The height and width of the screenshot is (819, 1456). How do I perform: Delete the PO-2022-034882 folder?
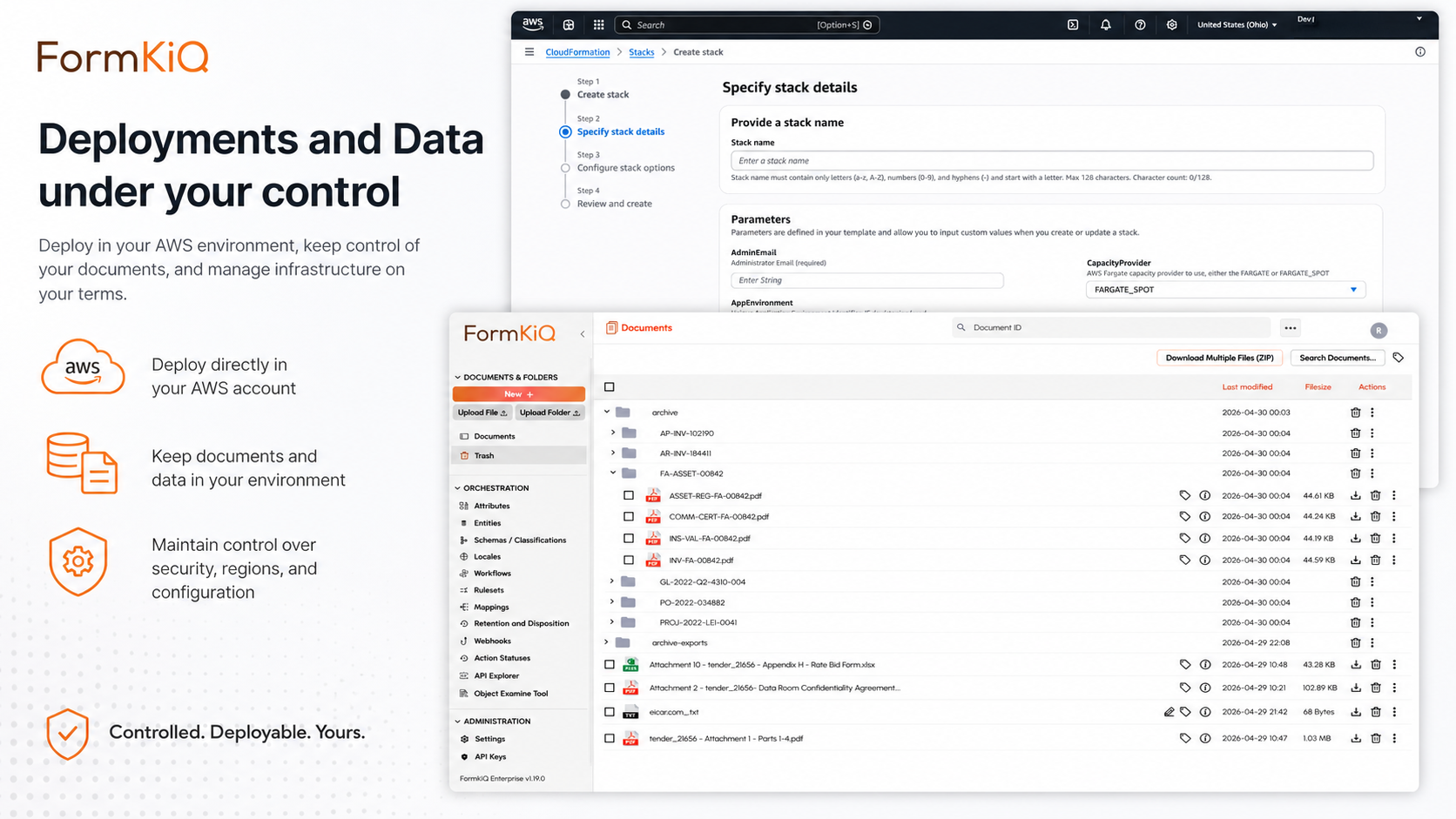[1356, 602]
